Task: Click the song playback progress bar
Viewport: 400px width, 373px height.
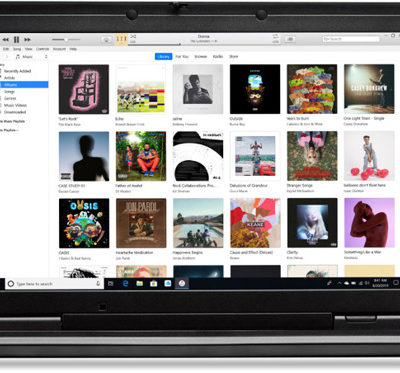Action: pos(204,44)
